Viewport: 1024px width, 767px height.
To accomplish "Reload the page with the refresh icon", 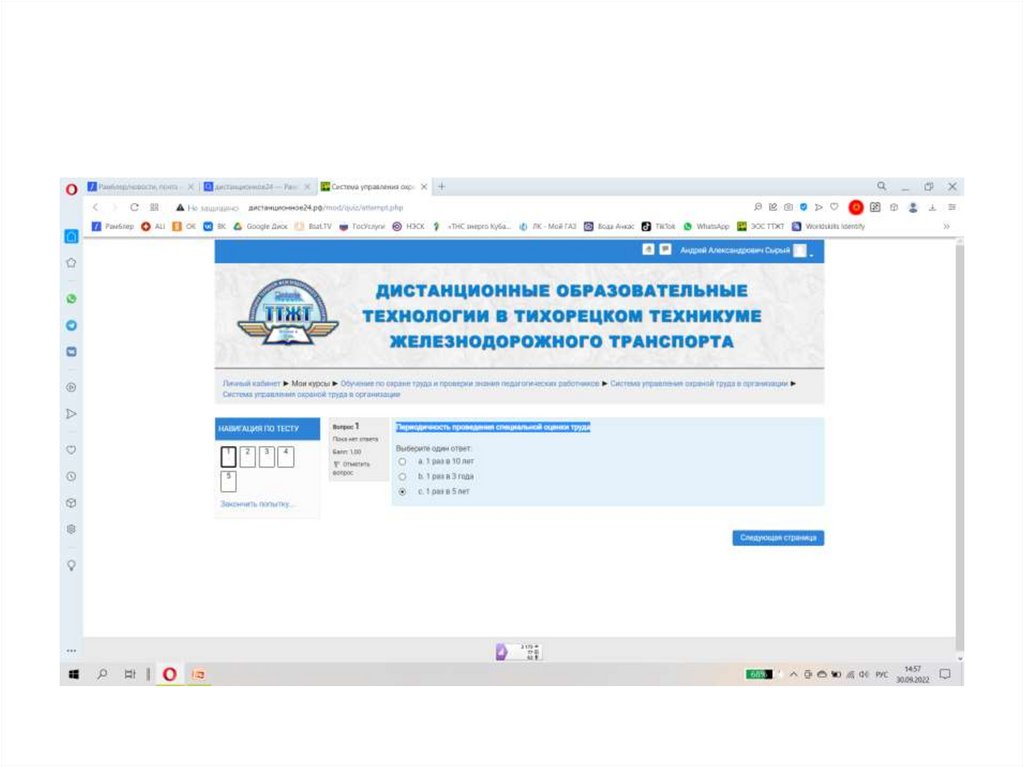I will (x=134, y=207).
